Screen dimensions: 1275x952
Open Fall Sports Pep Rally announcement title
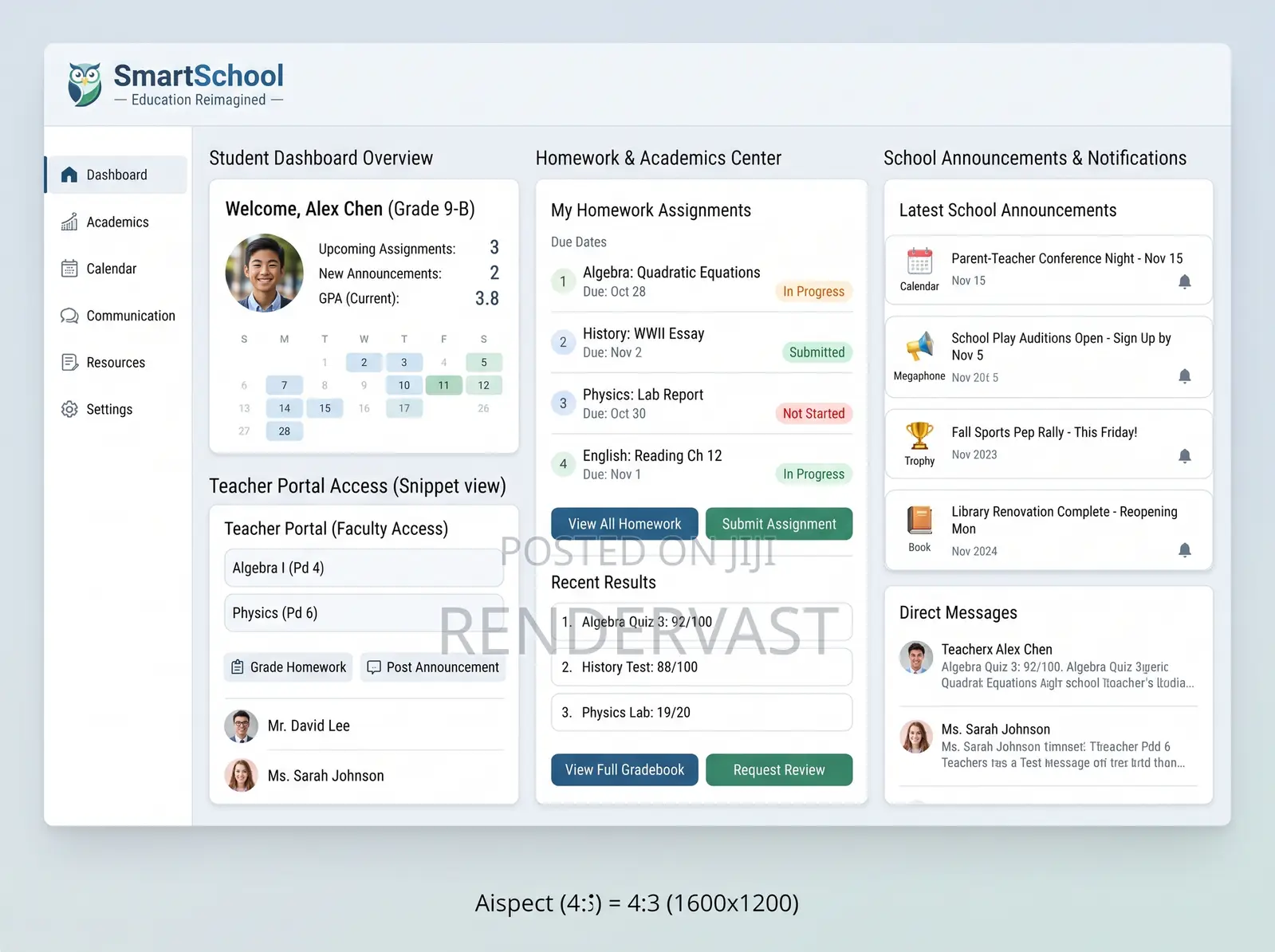point(1044,432)
